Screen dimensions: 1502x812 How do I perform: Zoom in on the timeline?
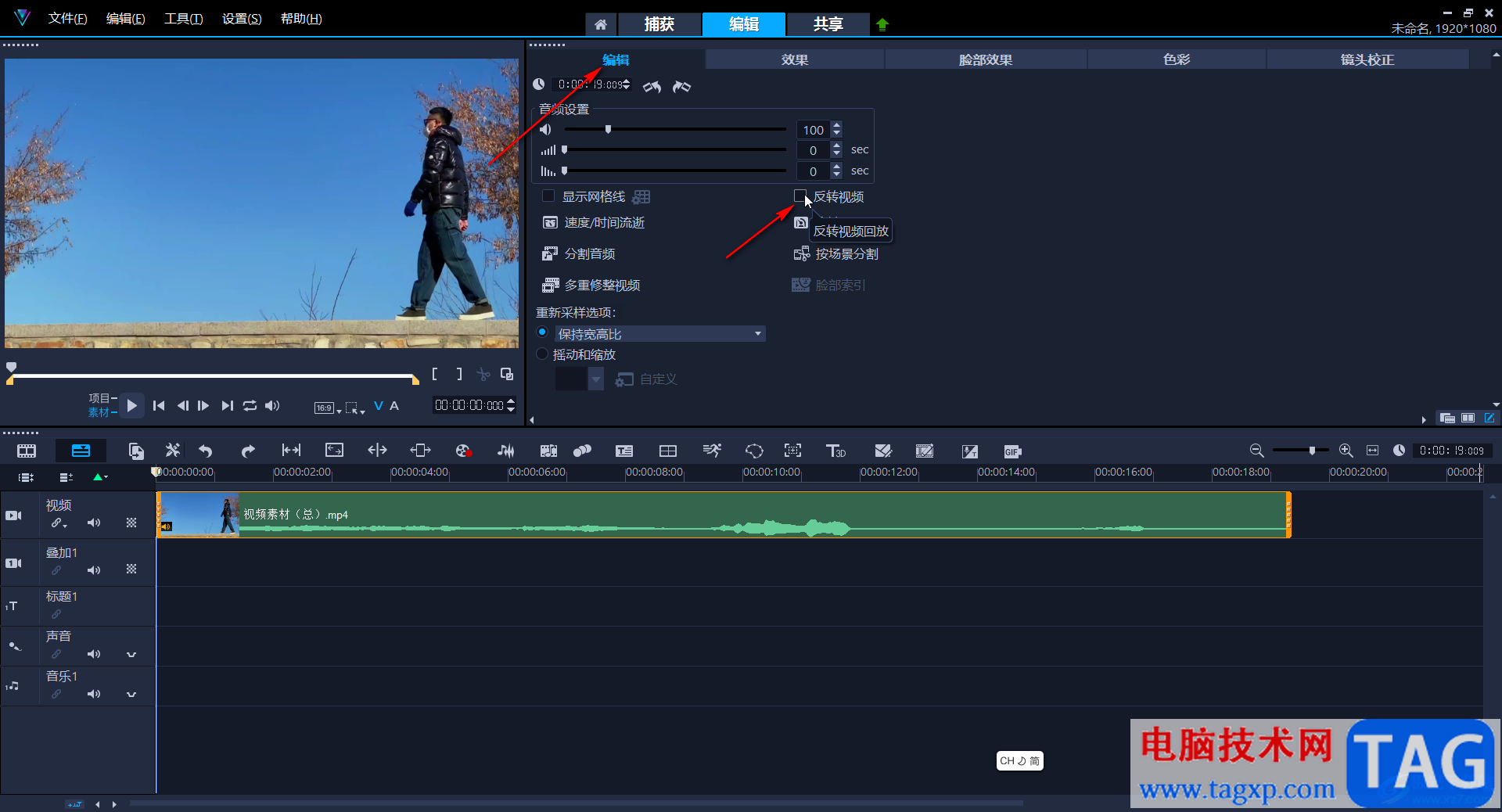pos(1346,451)
